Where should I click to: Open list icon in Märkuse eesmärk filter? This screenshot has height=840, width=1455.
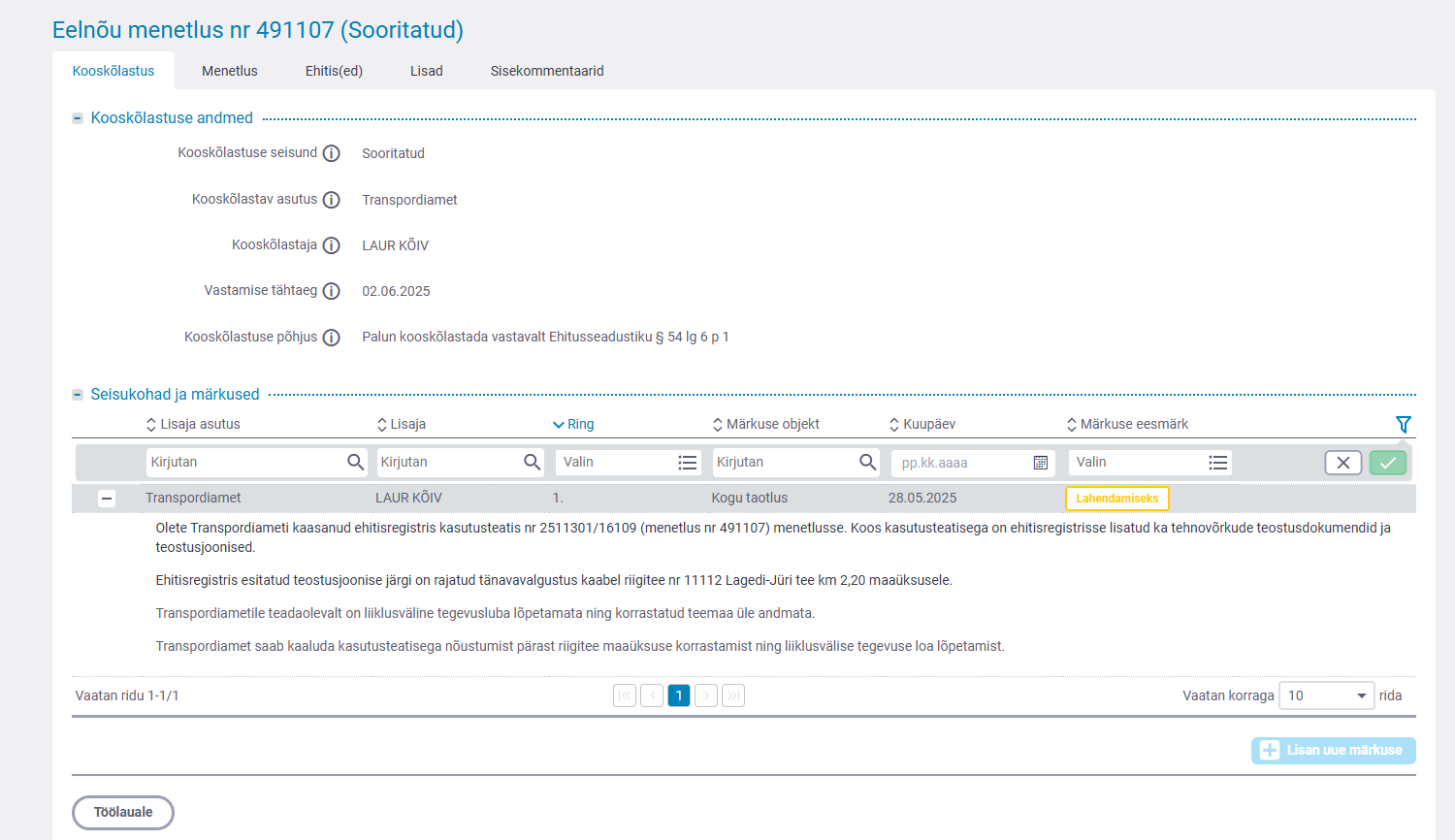click(x=1218, y=463)
